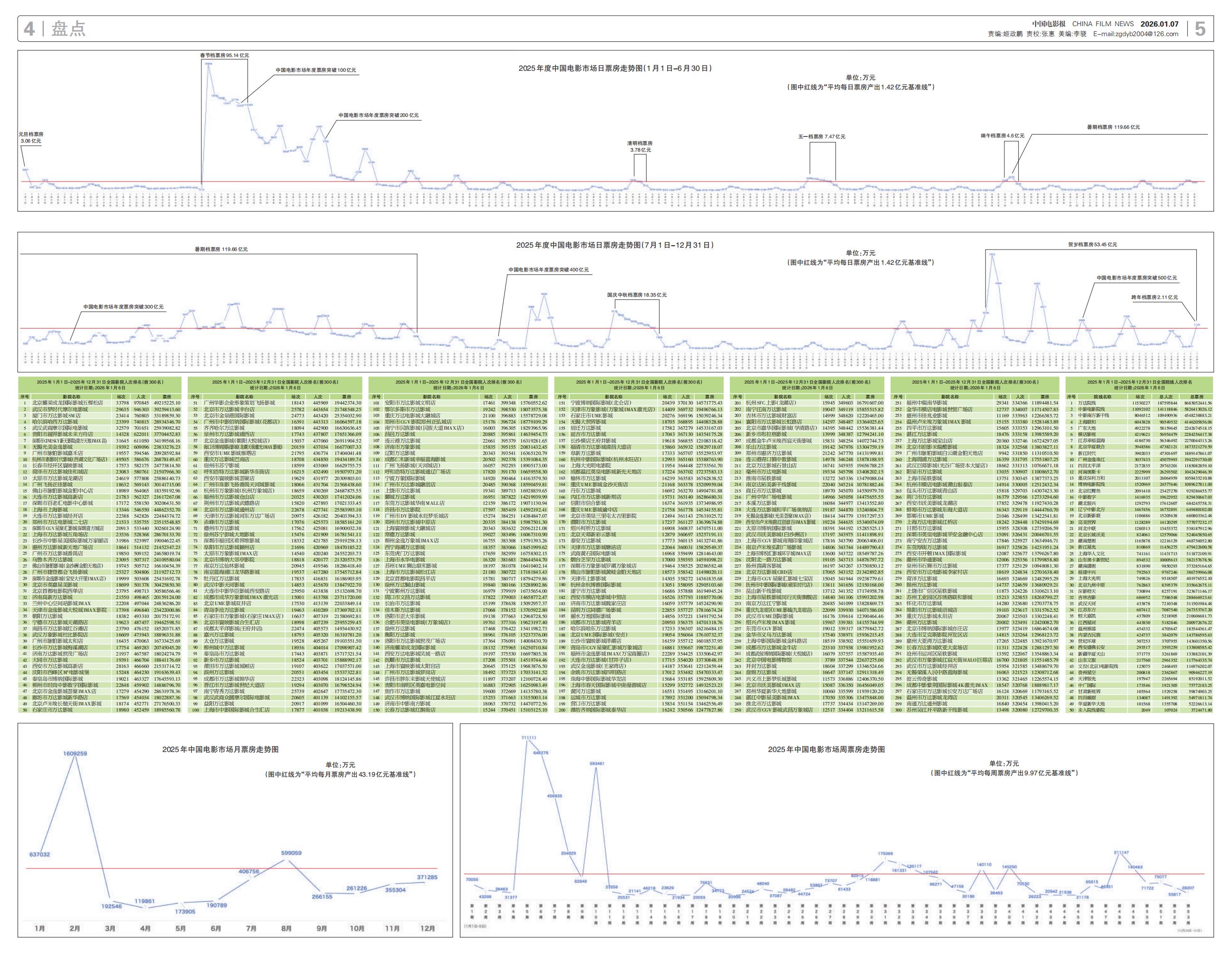1232x954 pixels.
Task: Click the 盘点 section heading
Action: 68,28
